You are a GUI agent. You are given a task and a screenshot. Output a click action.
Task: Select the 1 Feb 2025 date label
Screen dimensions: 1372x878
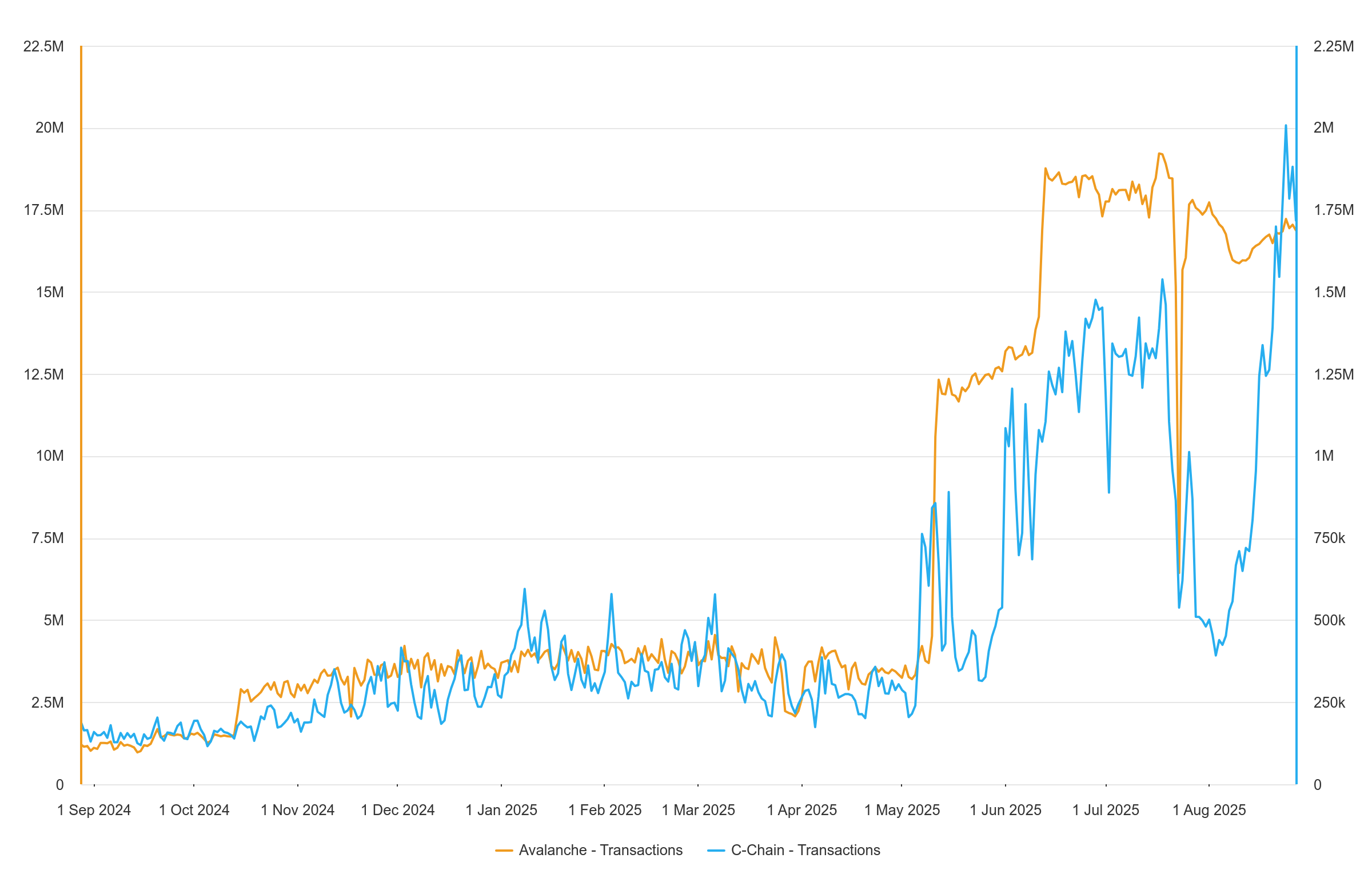[605, 810]
